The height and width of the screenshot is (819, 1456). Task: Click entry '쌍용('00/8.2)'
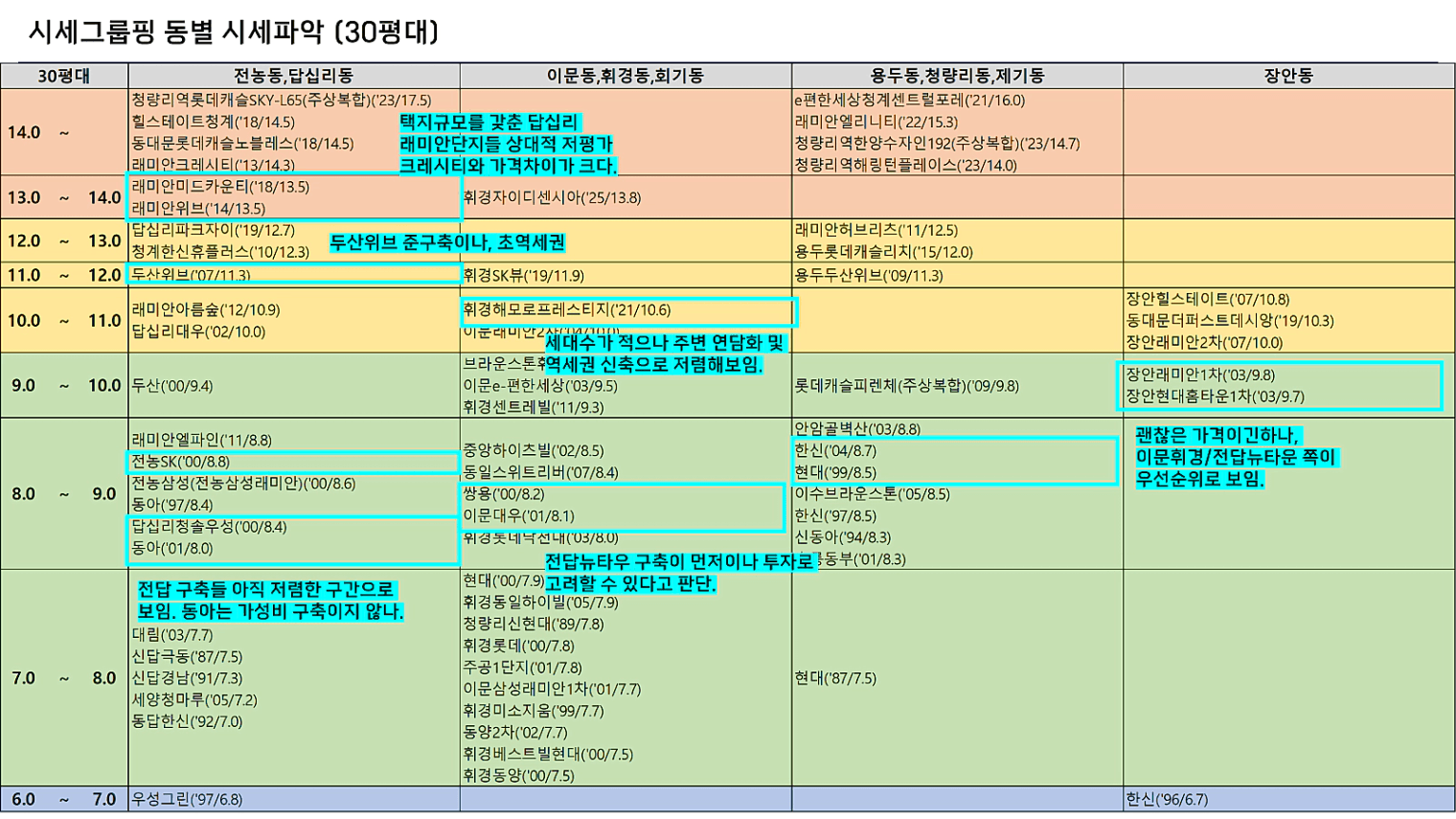(x=504, y=494)
